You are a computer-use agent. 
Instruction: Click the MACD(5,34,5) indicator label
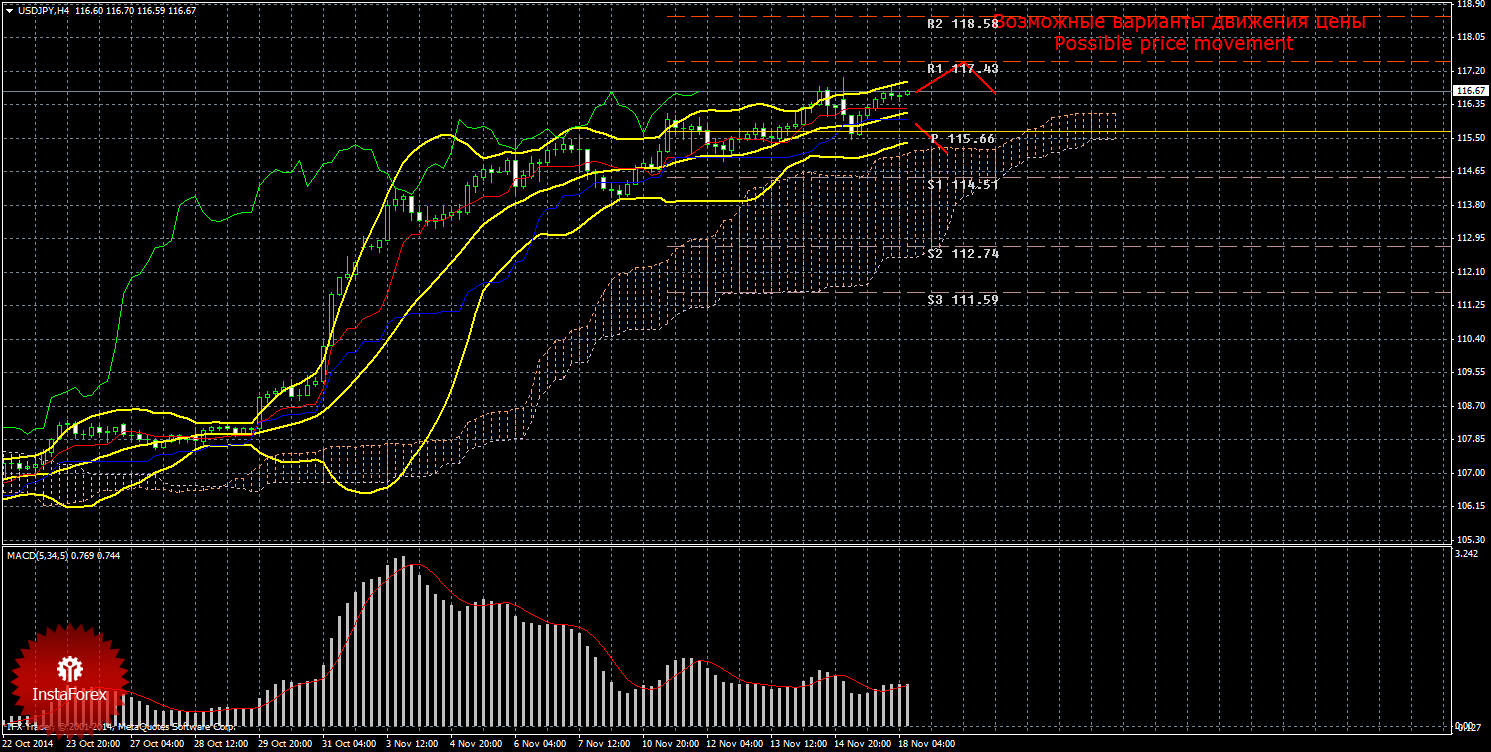[37, 554]
